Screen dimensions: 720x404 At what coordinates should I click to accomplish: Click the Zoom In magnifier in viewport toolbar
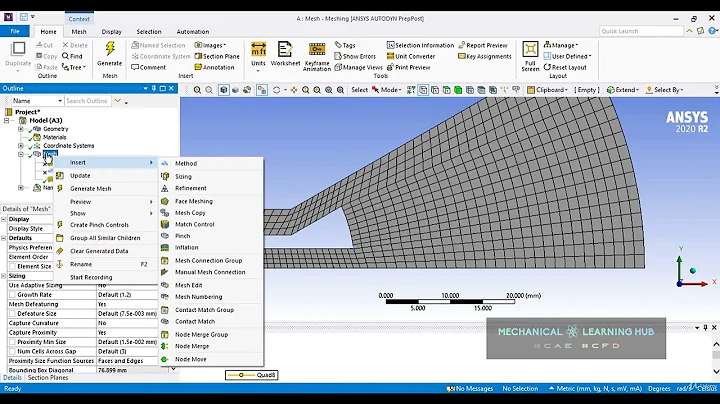197,90
